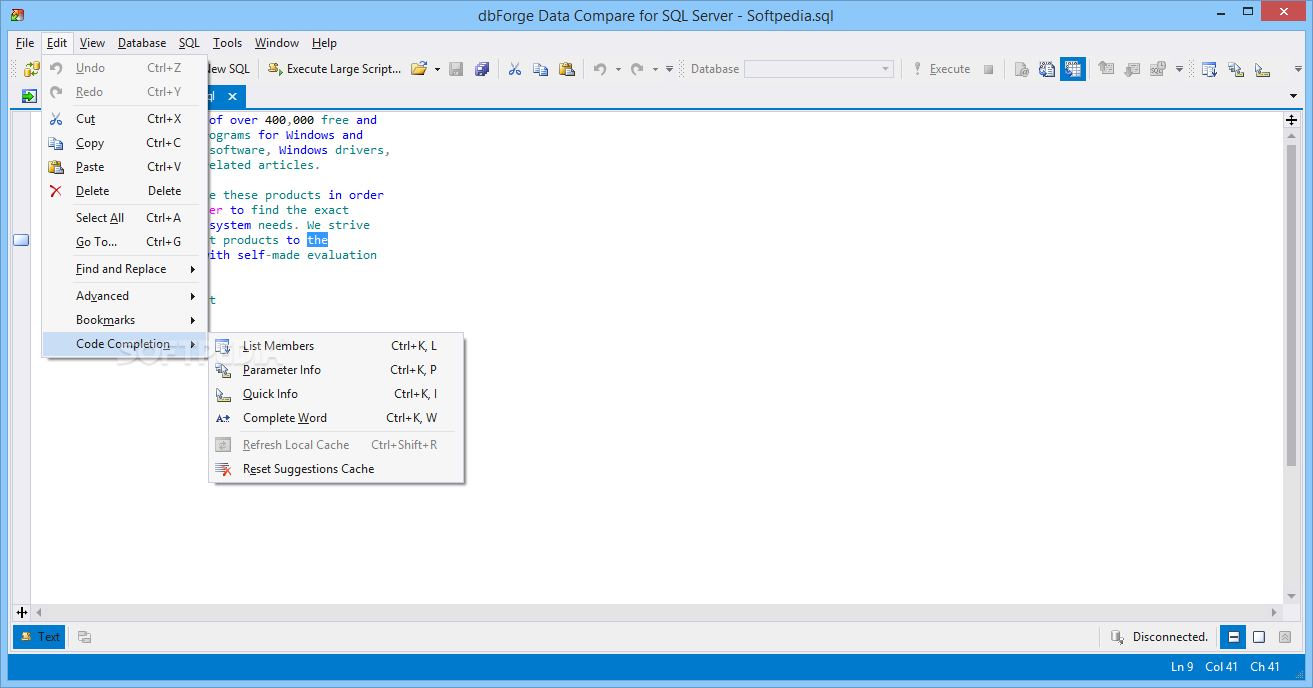
Task: Open the Redo history dropdown arrow
Action: [x=655, y=69]
